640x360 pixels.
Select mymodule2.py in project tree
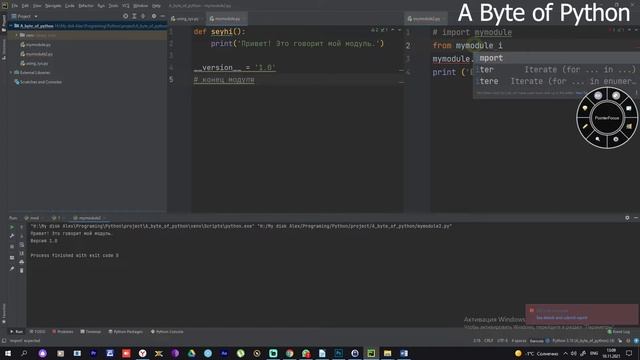37,54
